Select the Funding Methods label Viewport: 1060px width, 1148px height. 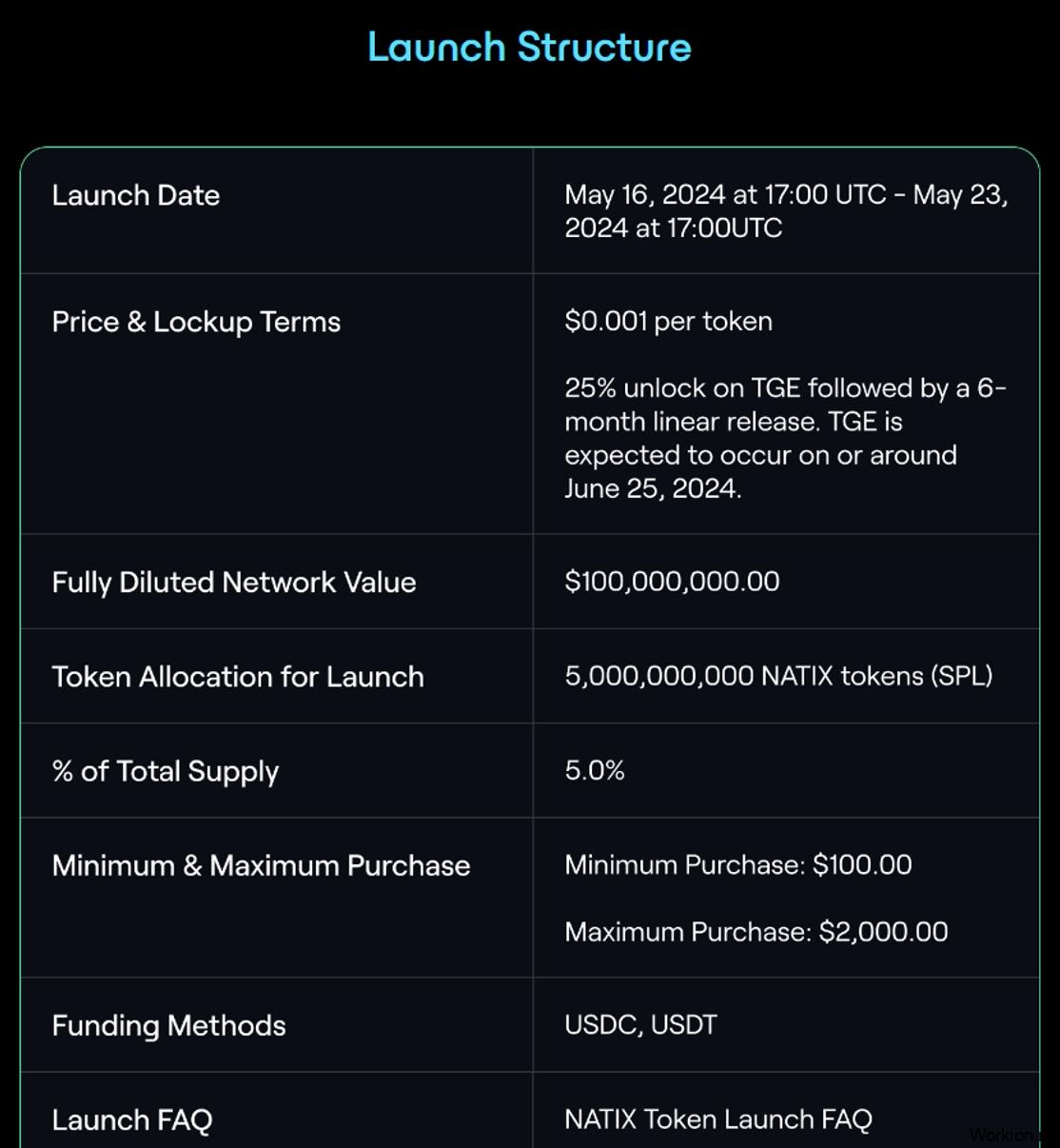coord(168,1025)
